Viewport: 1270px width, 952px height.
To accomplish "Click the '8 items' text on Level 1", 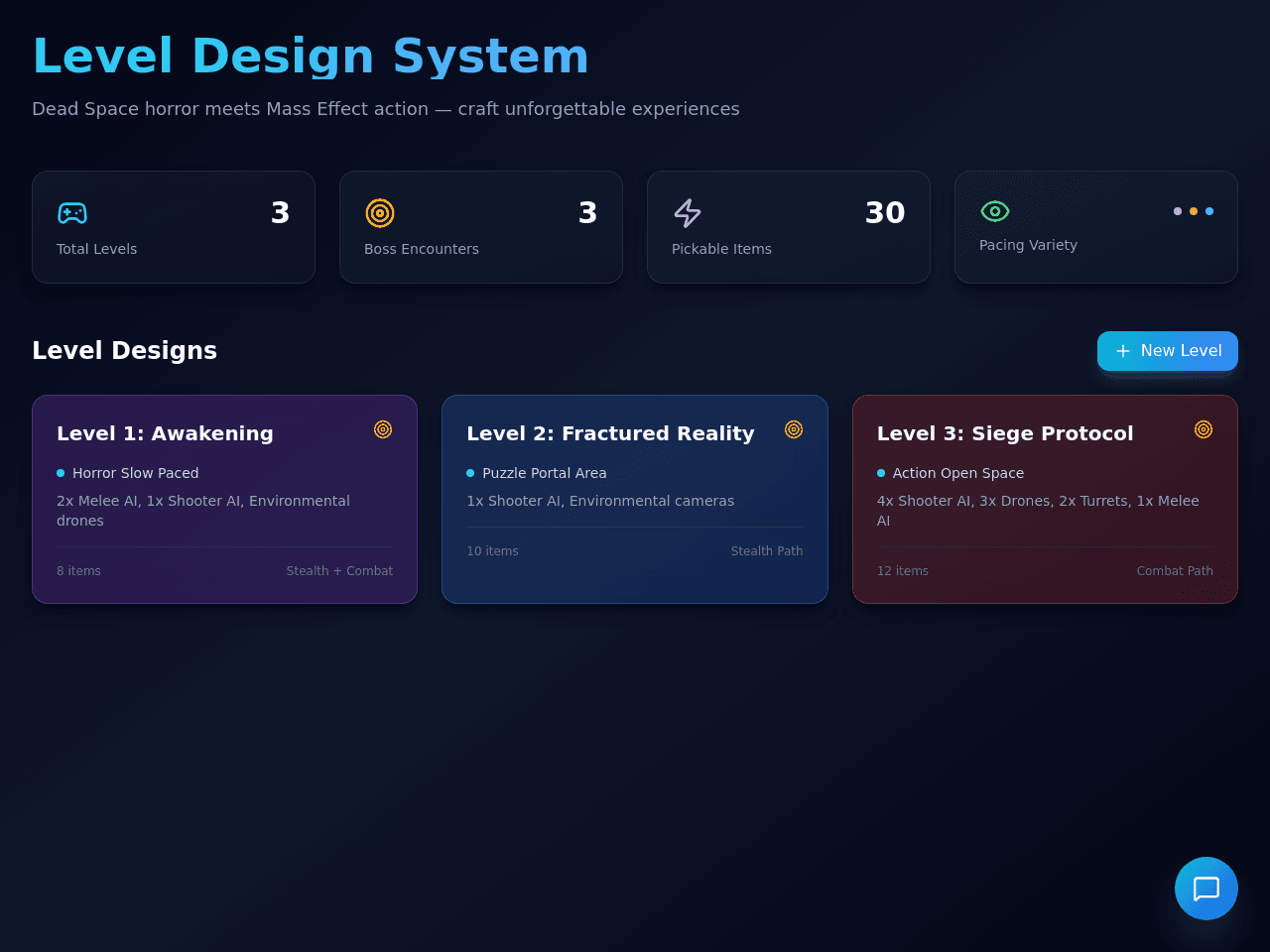I will (78, 571).
